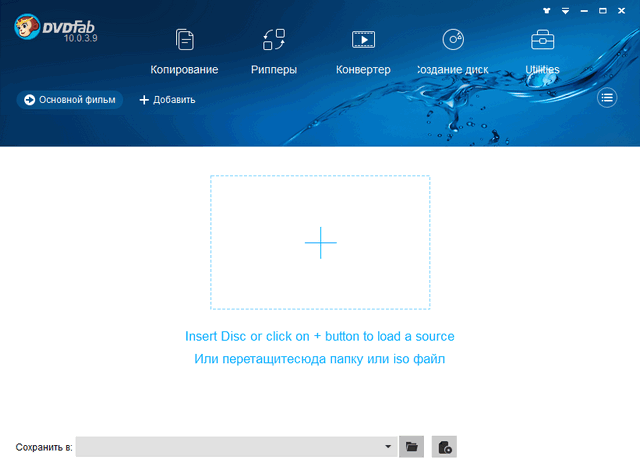The image size is (640, 467).
Task: Click the DVDFab monkey logo
Action: click(x=27, y=27)
